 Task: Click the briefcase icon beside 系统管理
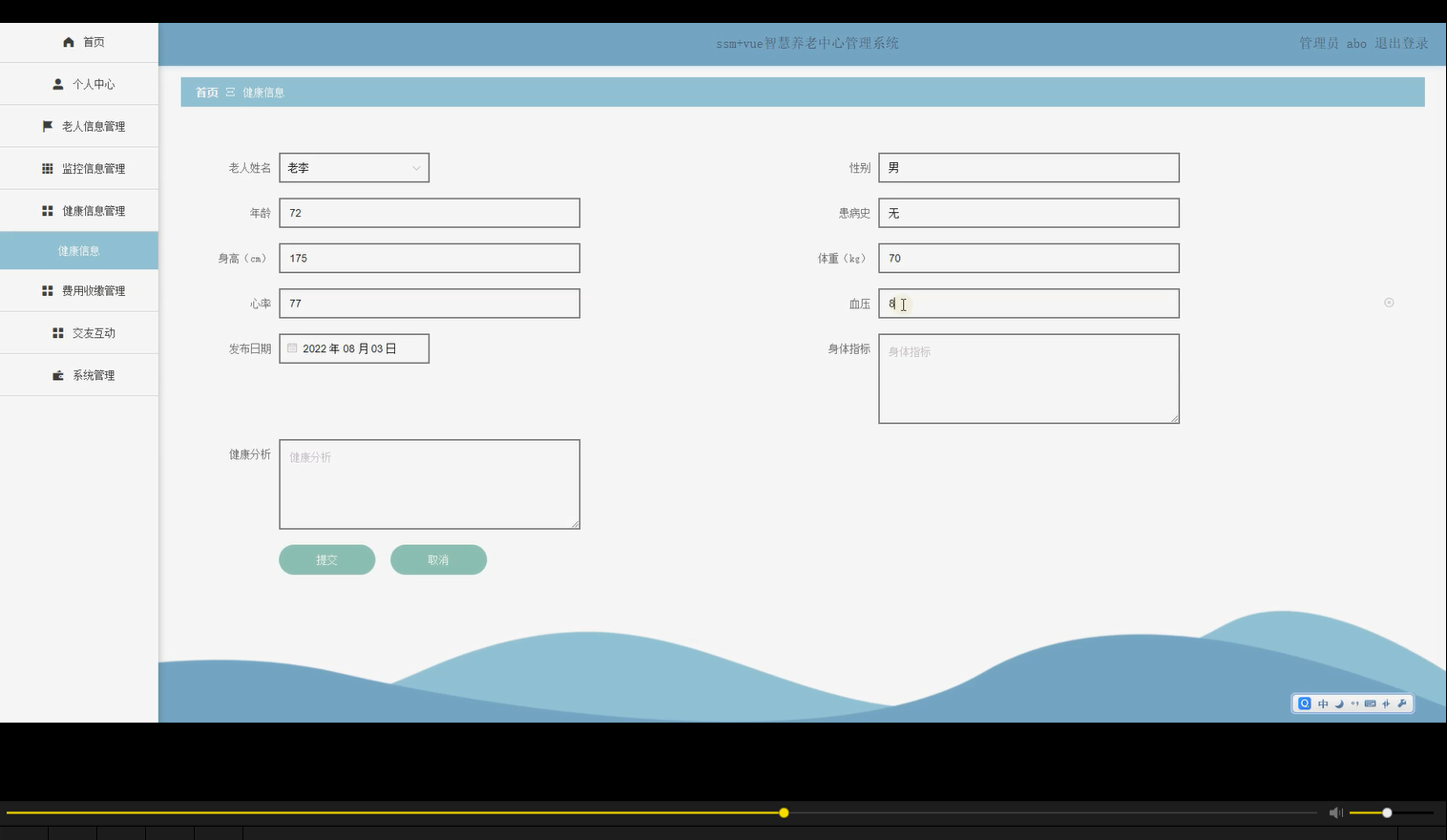pyautogui.click(x=56, y=374)
